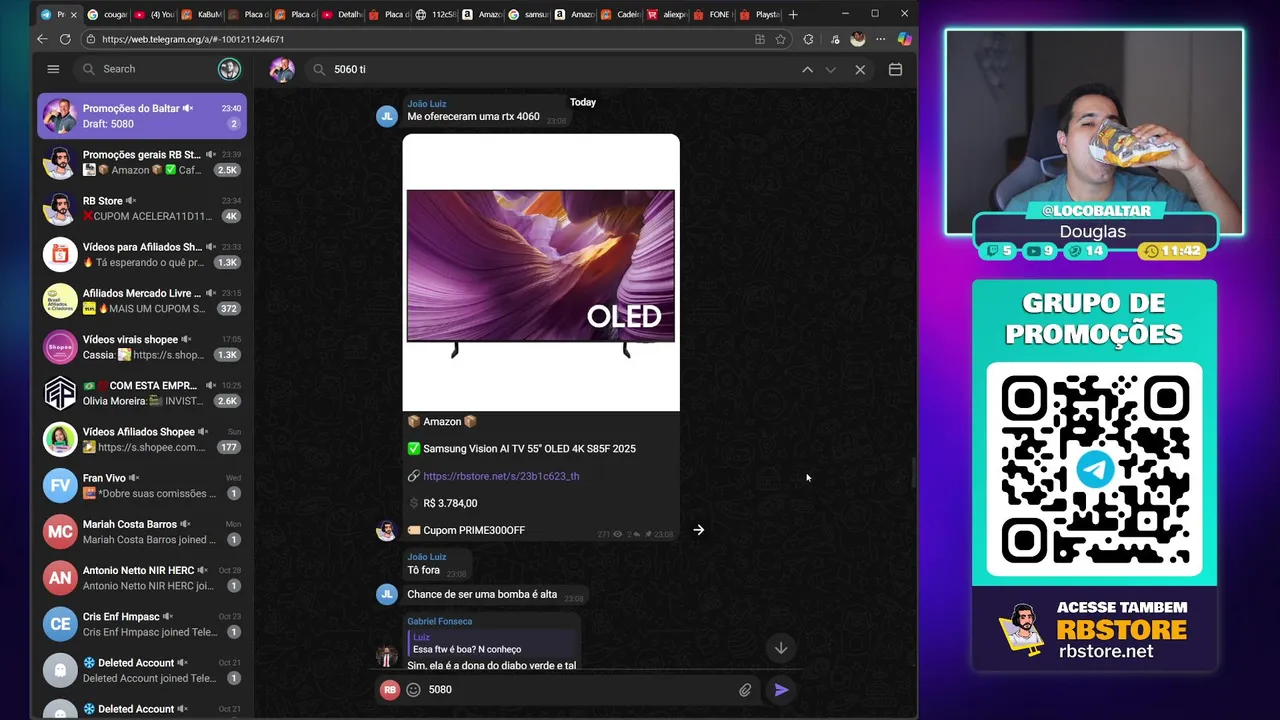Open the chat header avatar of Promoções do Baltar
This screenshot has width=1280, height=720.
point(282,70)
